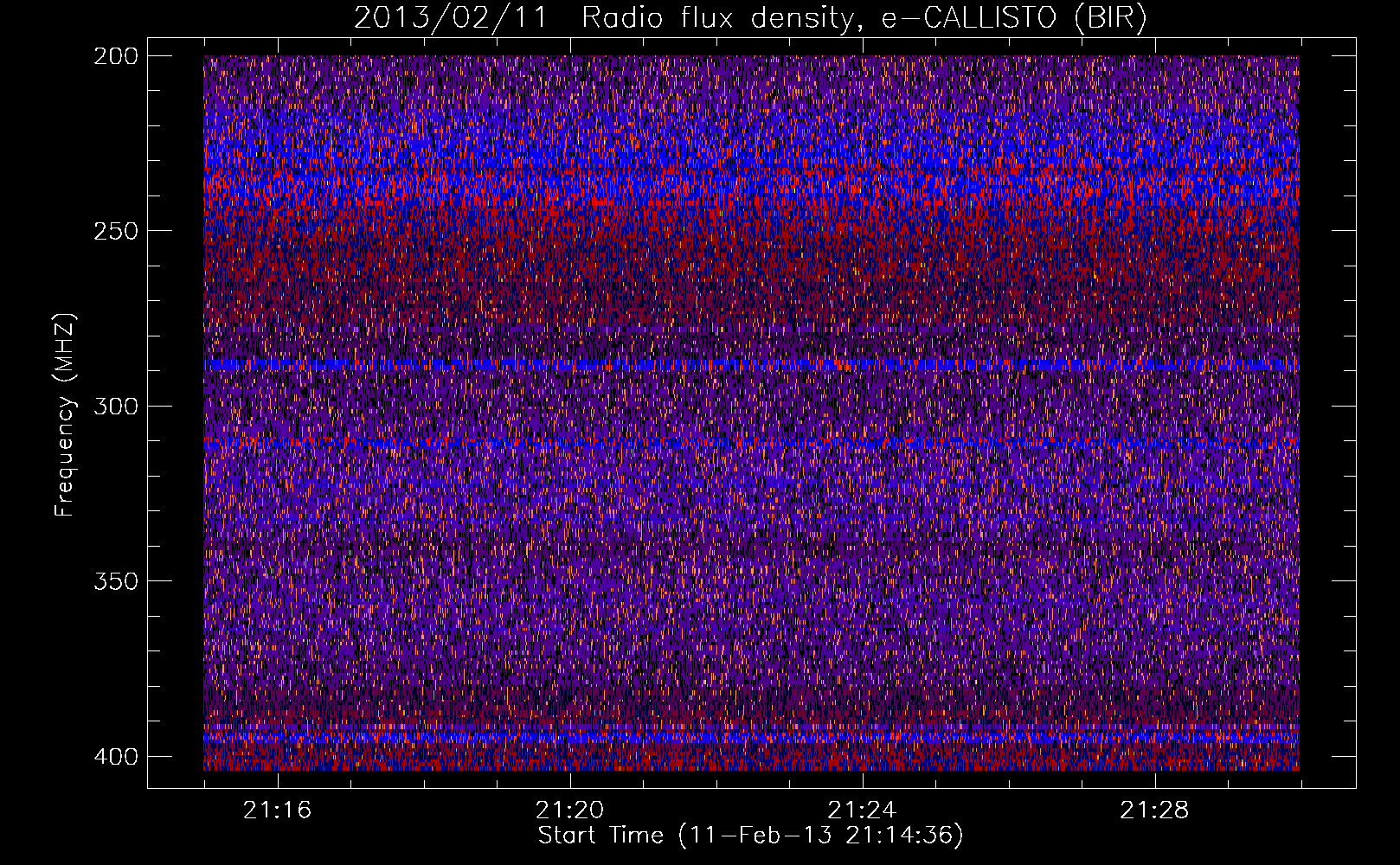The image size is (1400, 865).
Task: Select the '400' frequency axis label
Action: click(115, 756)
